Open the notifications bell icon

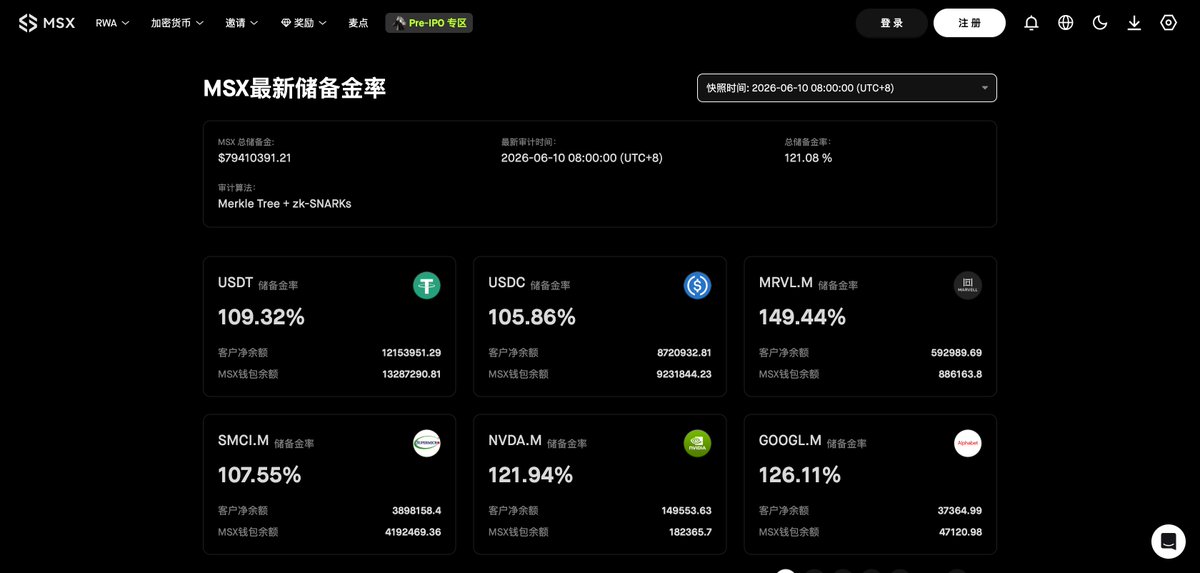[1031, 23]
